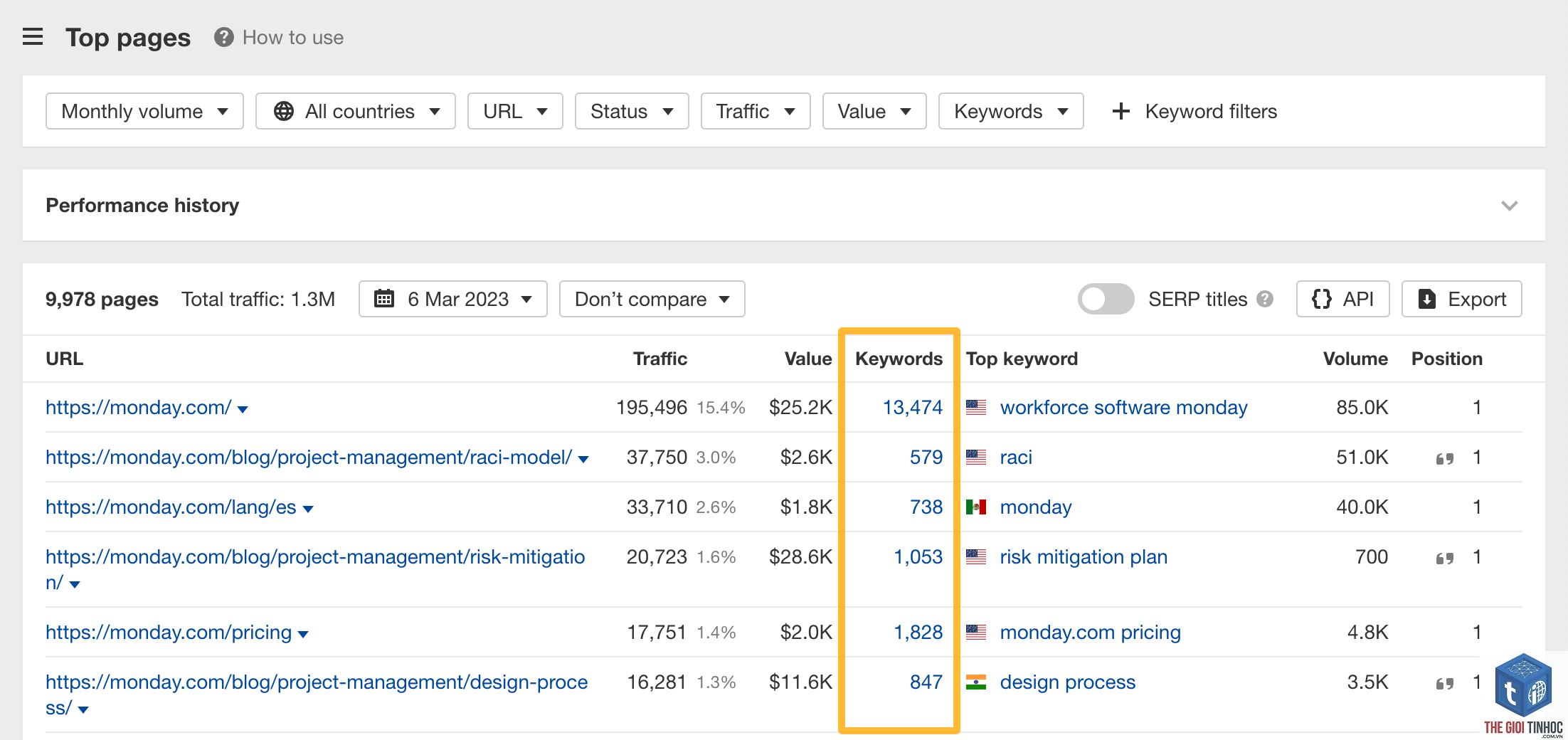Open the https://monday.com/pricing link

(x=169, y=632)
